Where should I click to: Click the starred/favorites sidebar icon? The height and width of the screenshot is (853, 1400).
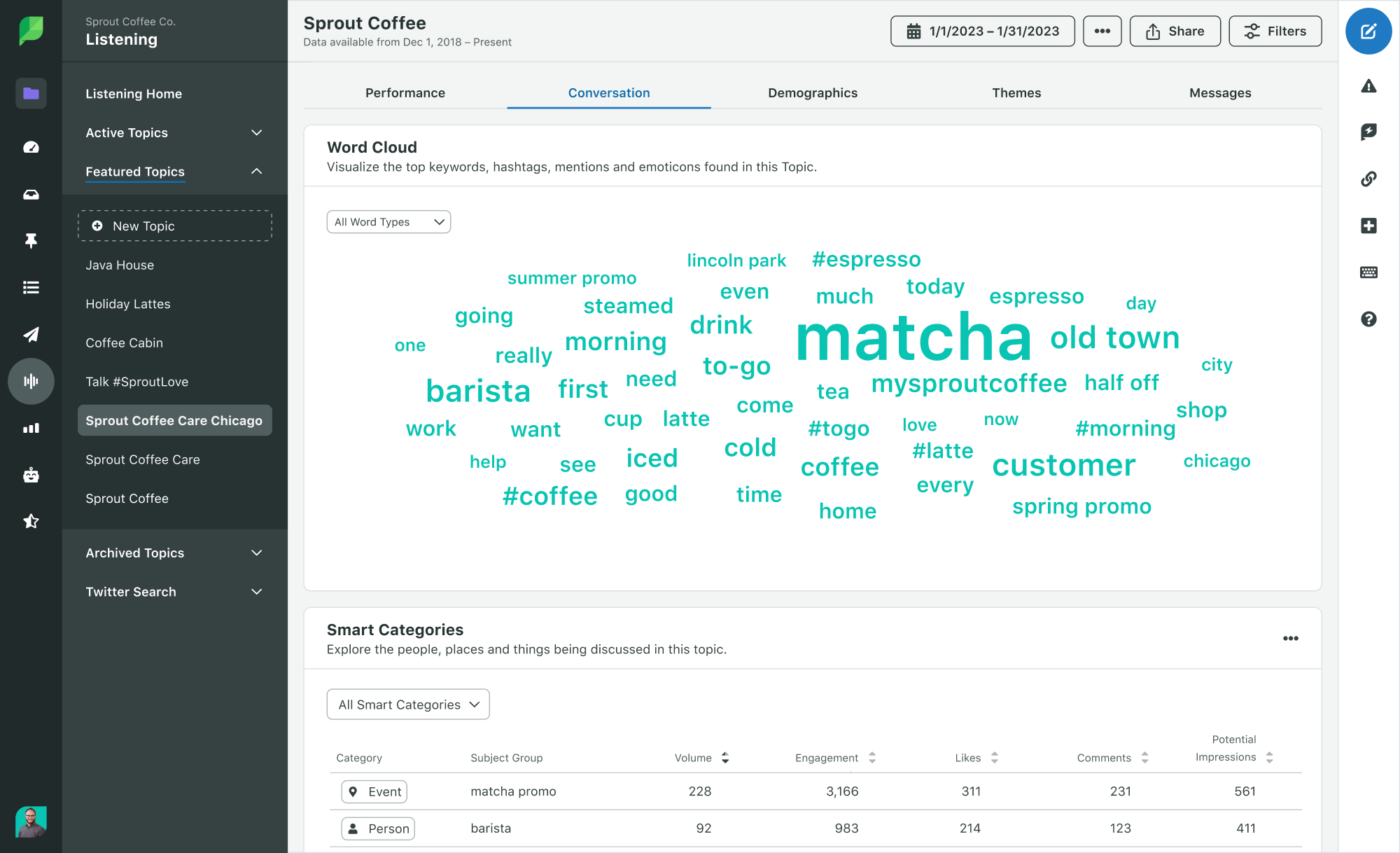30,519
